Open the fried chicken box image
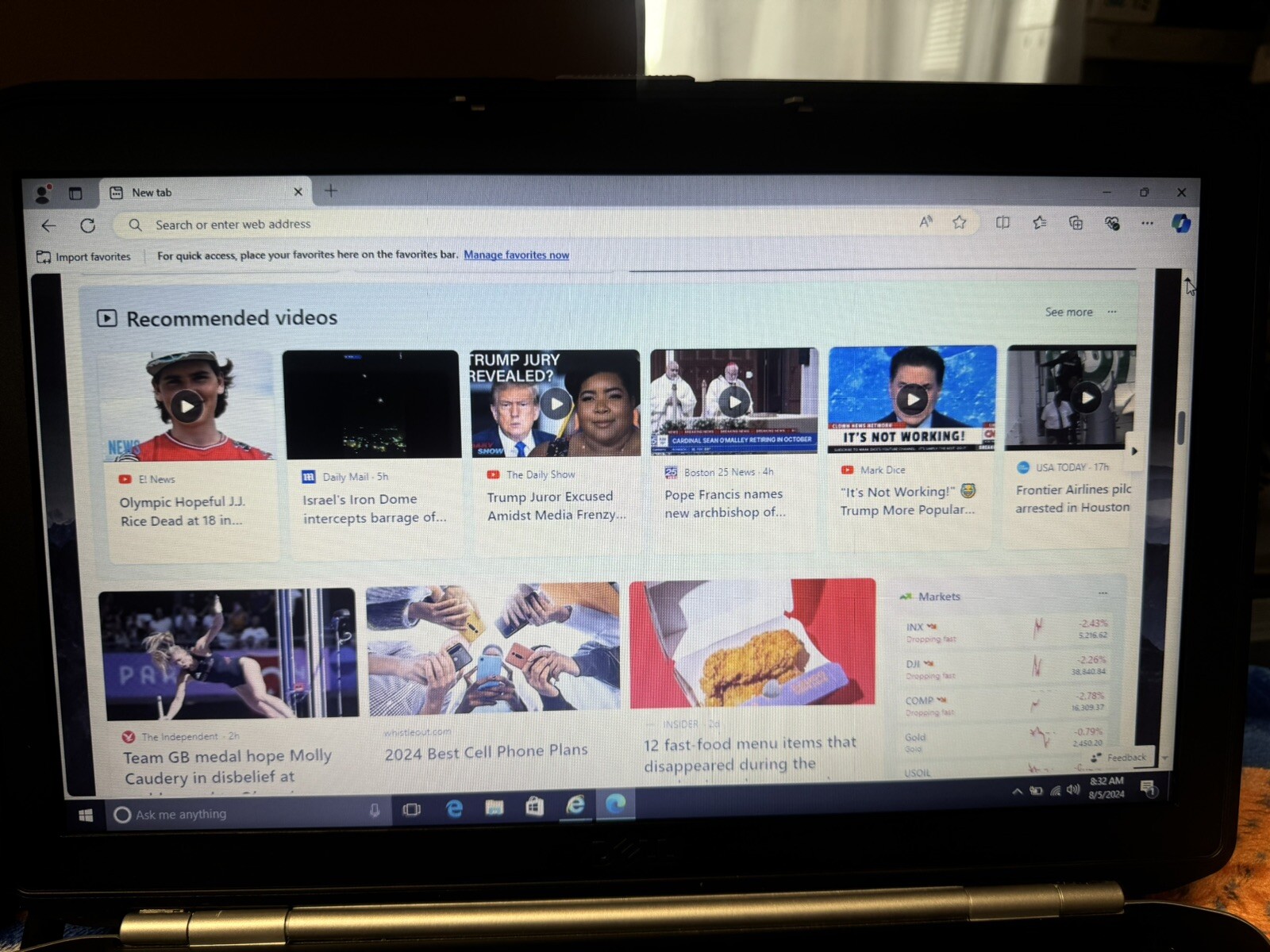Image resolution: width=1270 pixels, height=952 pixels. [x=752, y=643]
